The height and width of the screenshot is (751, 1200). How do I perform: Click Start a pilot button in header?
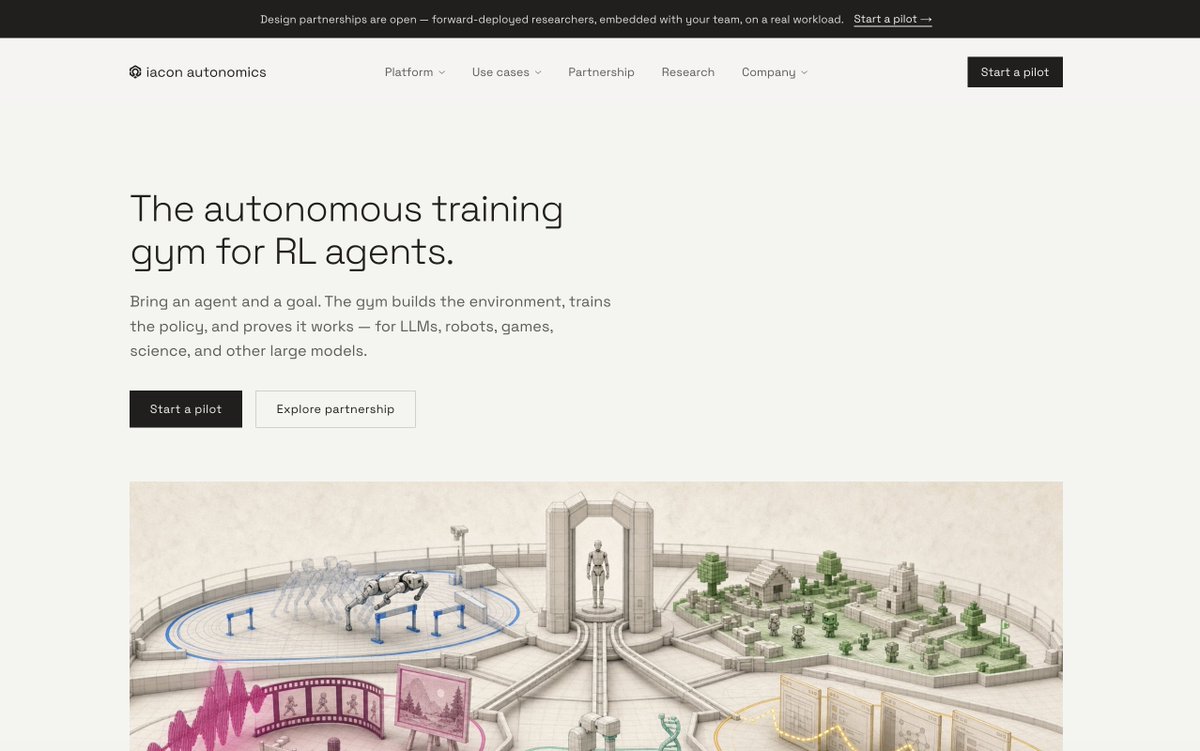pyautogui.click(x=1015, y=72)
